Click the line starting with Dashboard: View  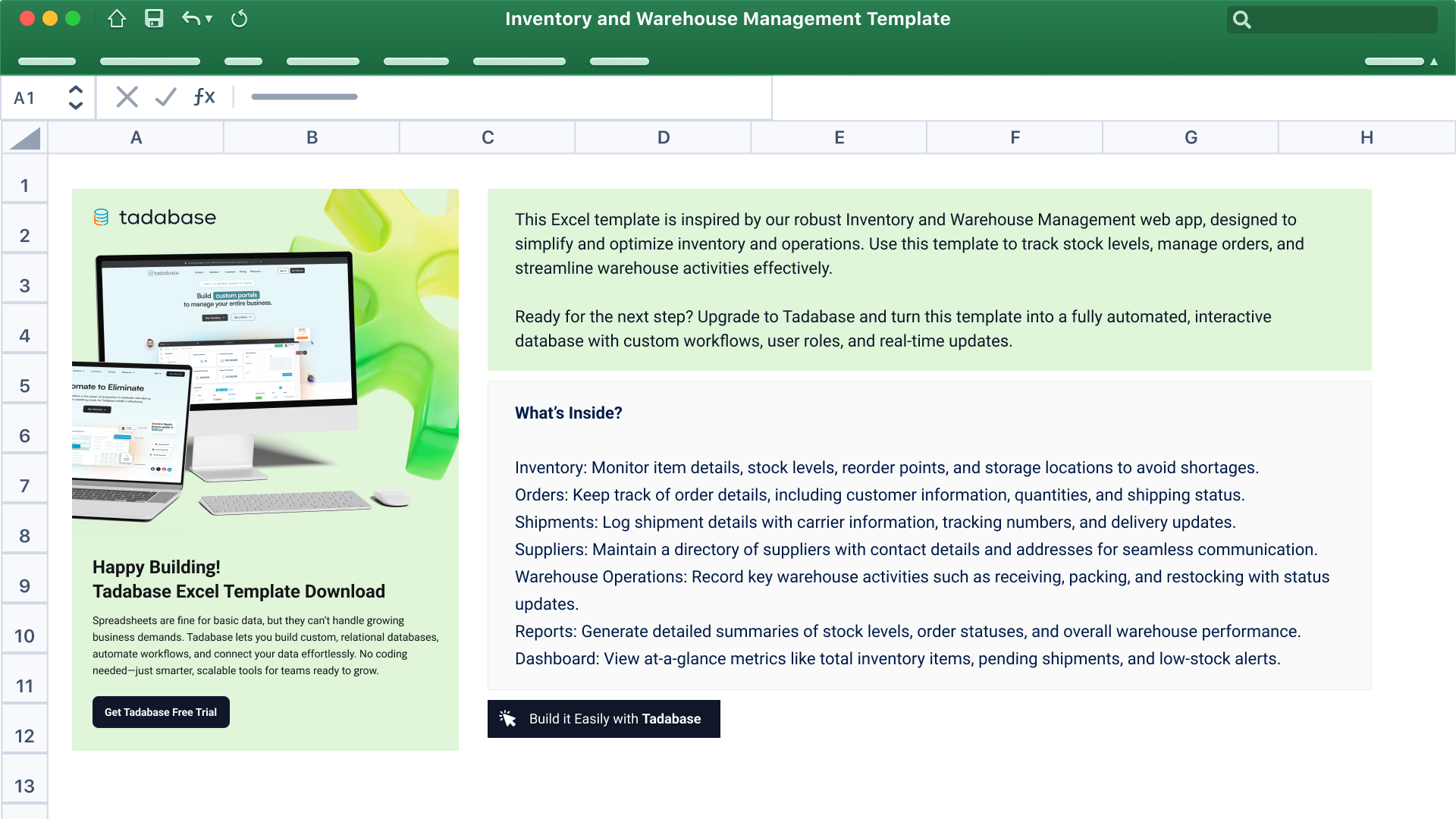pyautogui.click(x=898, y=659)
